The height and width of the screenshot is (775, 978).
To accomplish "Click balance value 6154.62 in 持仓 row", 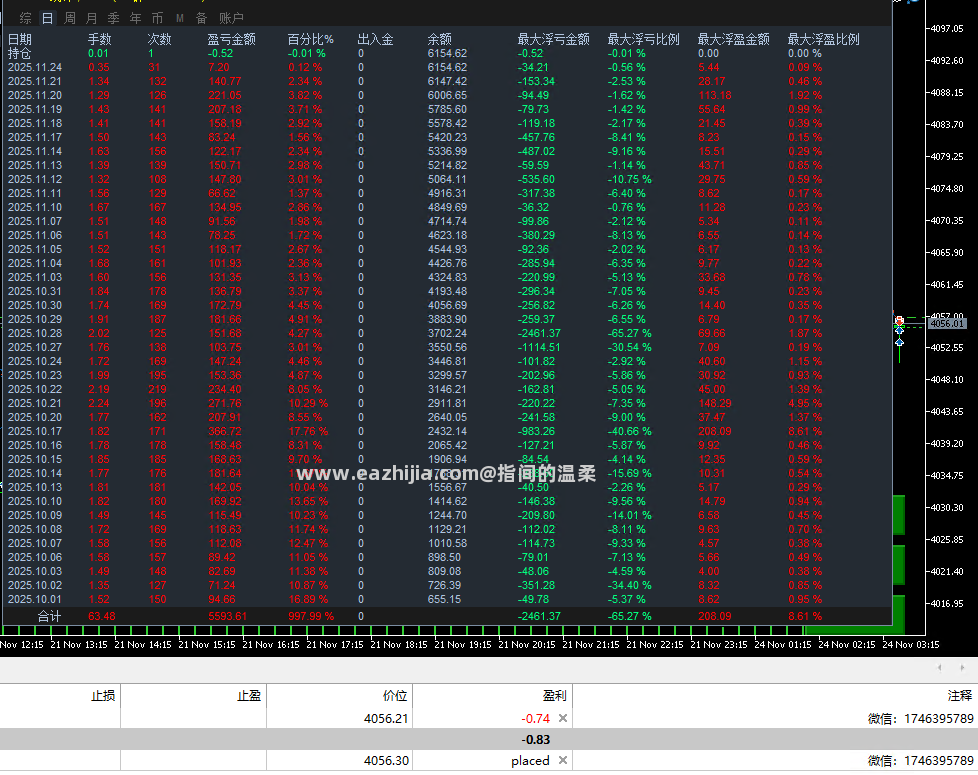I will point(447,54).
